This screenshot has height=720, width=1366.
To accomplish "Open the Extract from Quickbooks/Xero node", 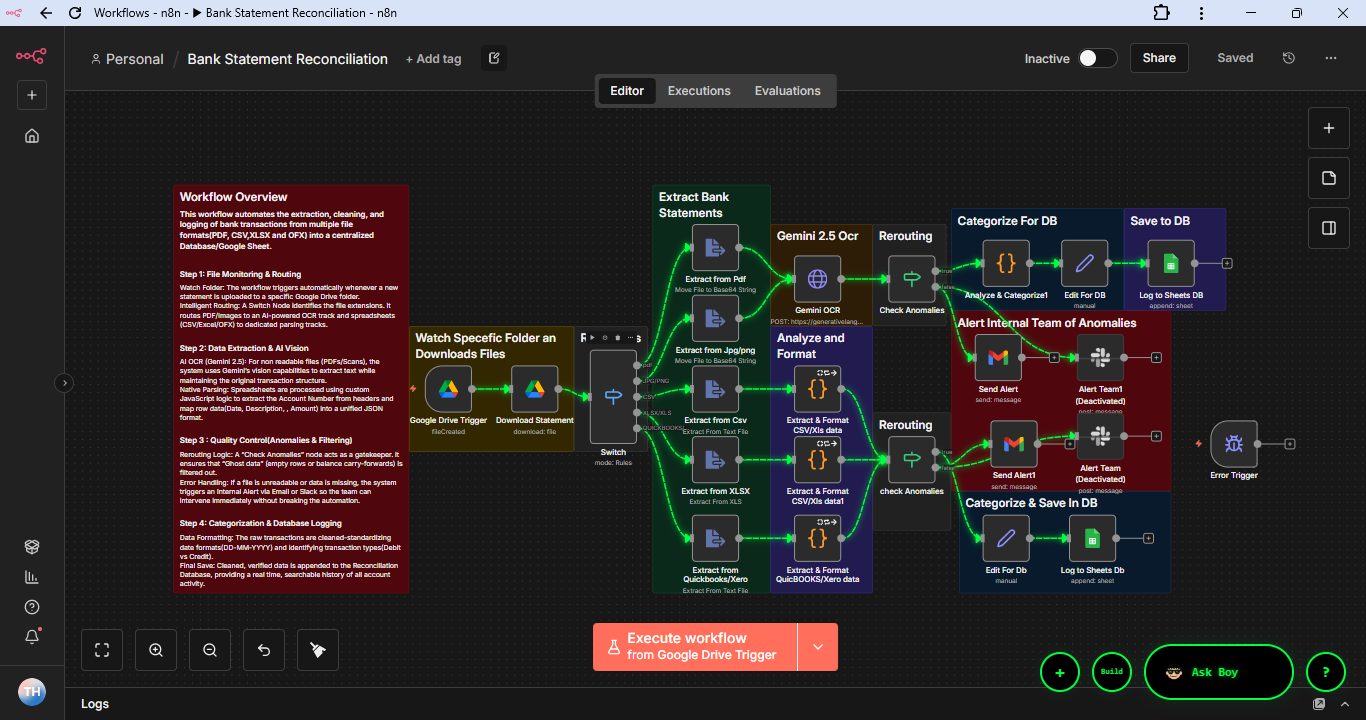I will pyautogui.click(x=715, y=539).
